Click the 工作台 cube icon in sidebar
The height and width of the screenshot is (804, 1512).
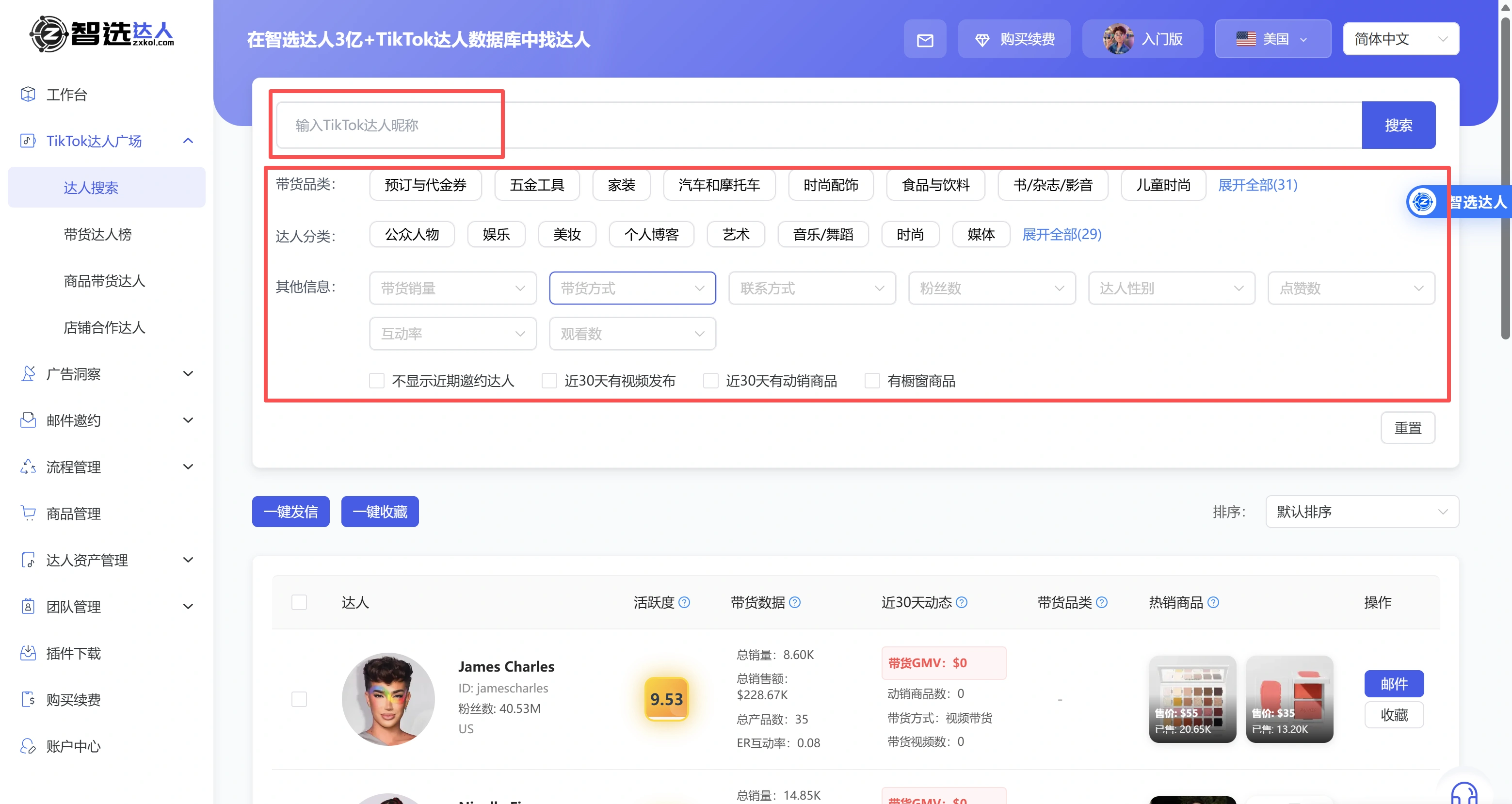pos(28,94)
